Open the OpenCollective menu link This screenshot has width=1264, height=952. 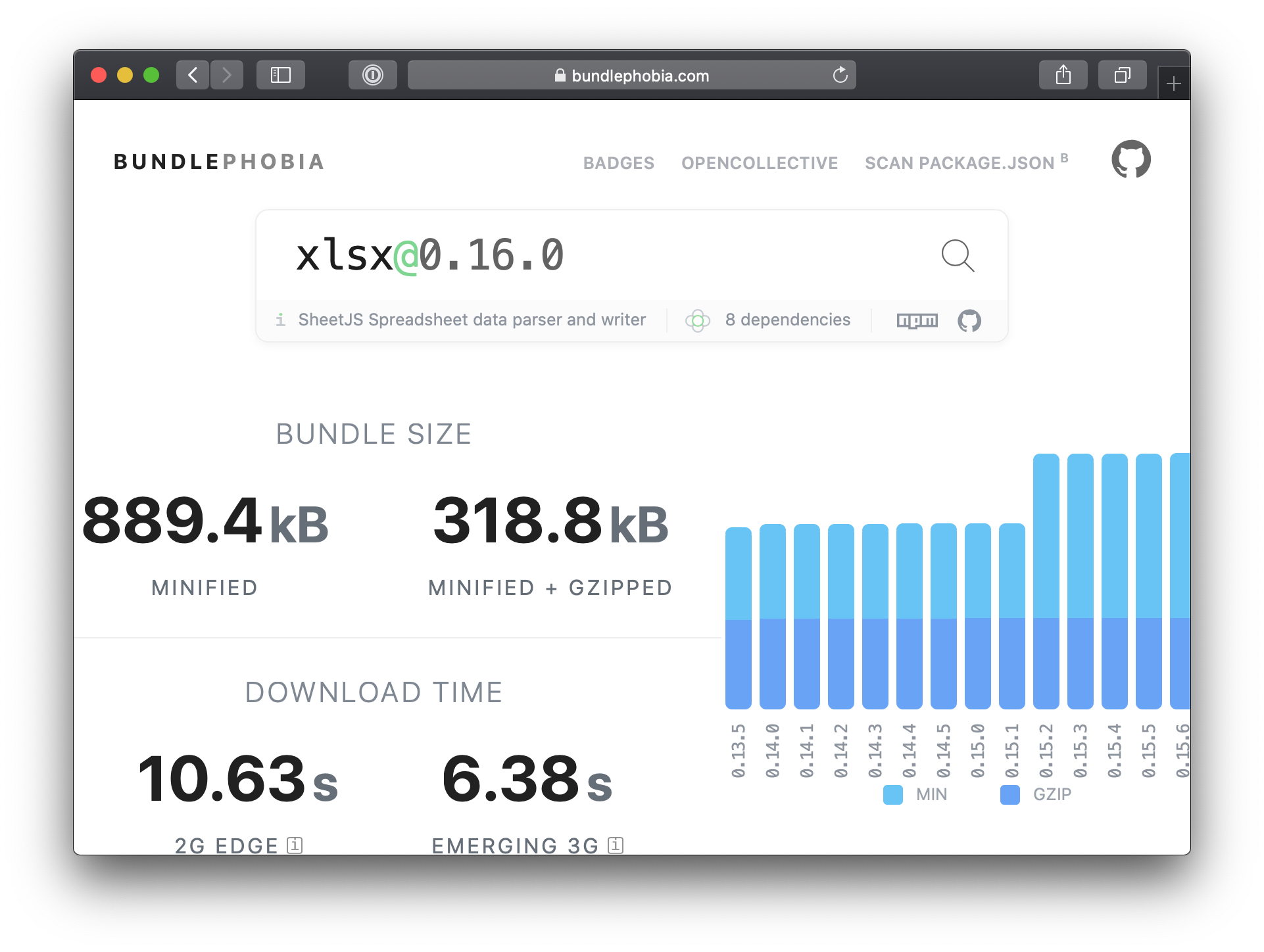tap(760, 163)
